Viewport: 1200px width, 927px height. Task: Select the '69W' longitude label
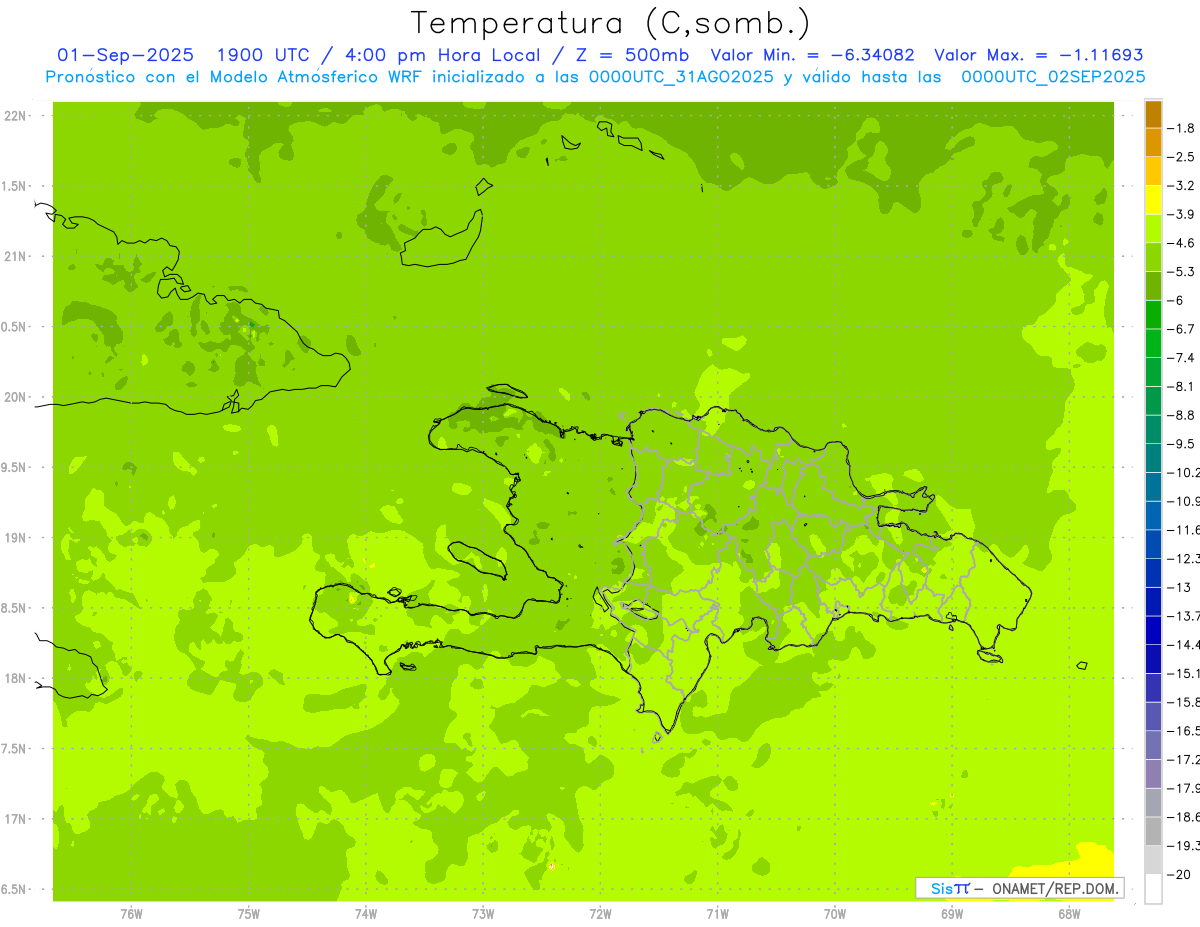tap(952, 914)
